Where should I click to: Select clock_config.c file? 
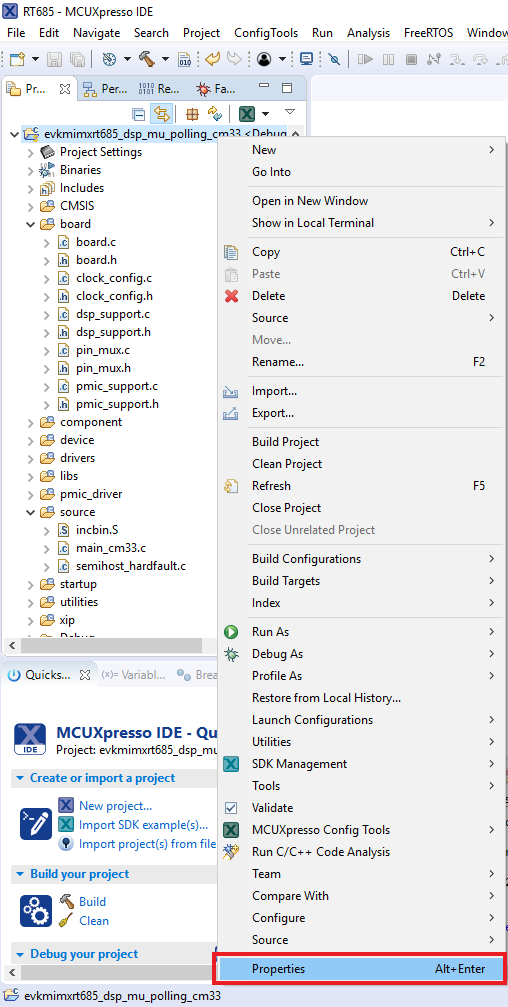pyautogui.click(x=114, y=278)
